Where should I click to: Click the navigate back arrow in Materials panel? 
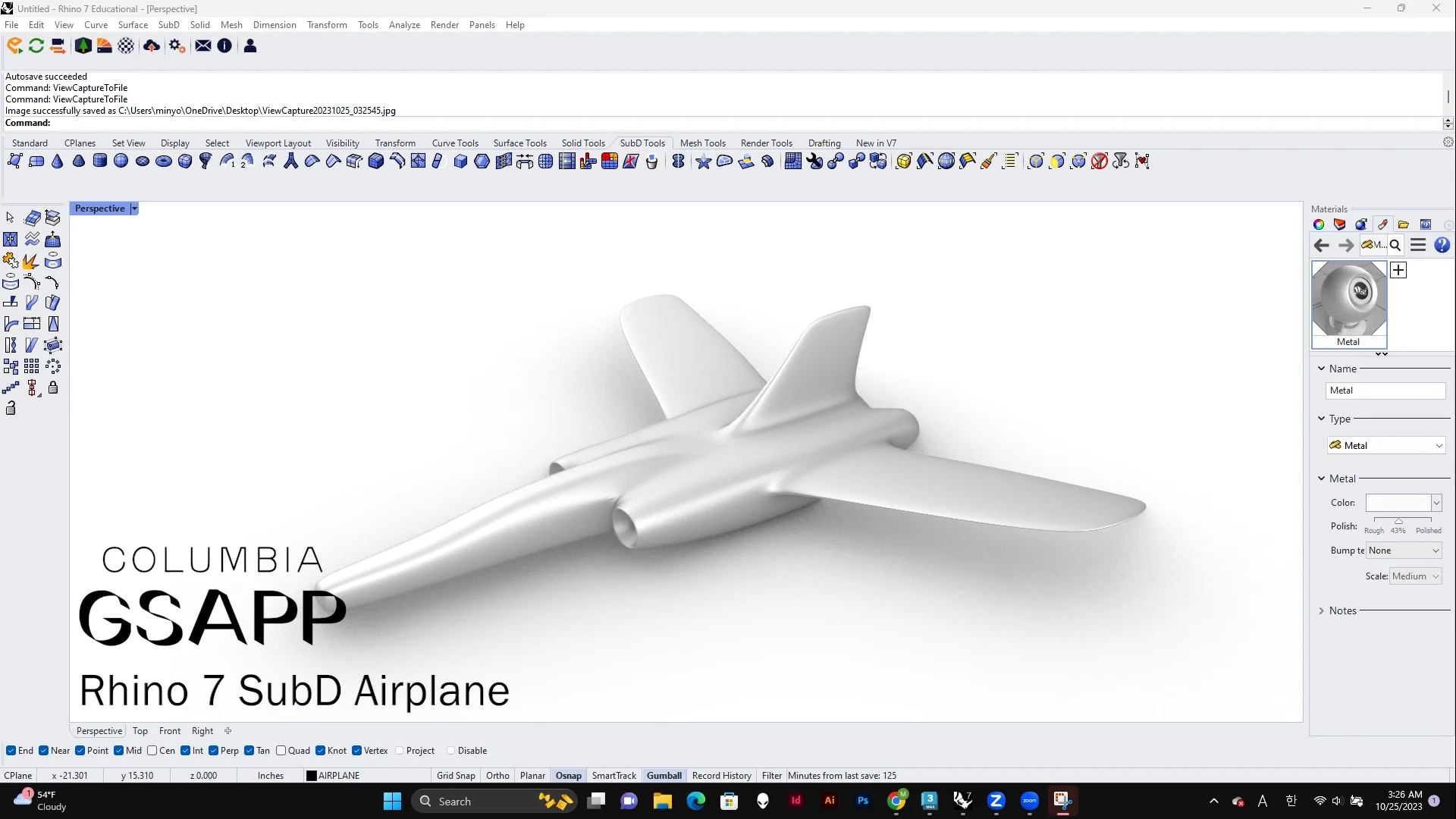(x=1322, y=246)
